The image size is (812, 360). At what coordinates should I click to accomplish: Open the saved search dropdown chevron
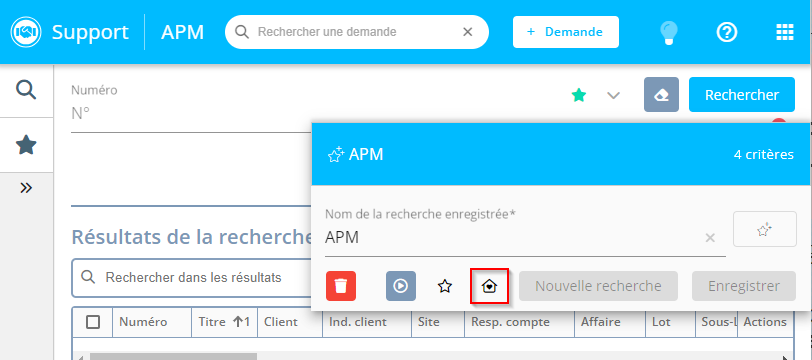[x=614, y=95]
